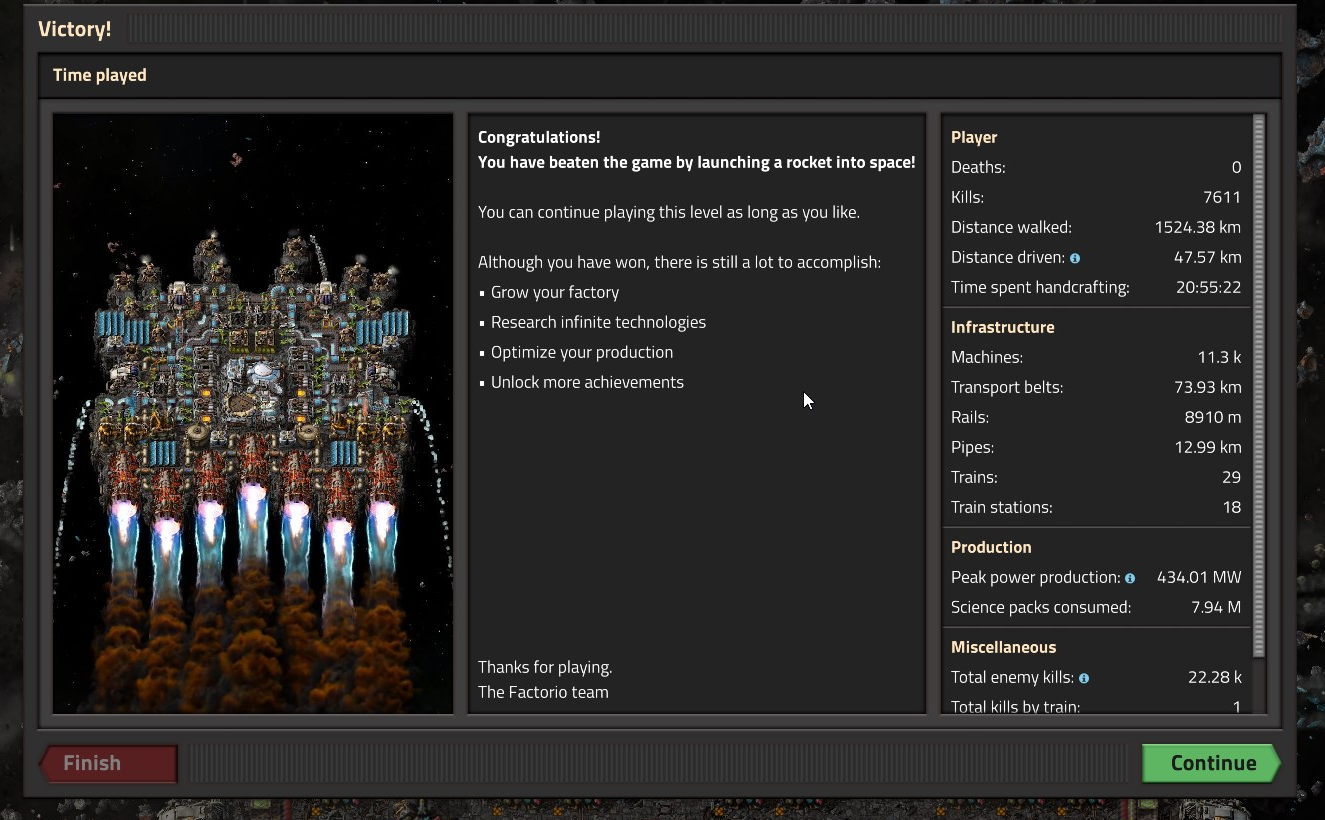Click the red Finish button
This screenshot has width=1325, height=820.
click(x=108, y=763)
